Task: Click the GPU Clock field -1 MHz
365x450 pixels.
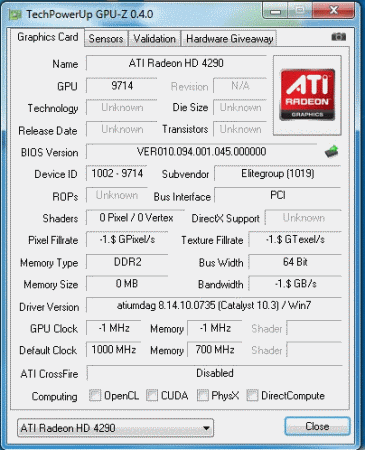Action: [x=114, y=328]
